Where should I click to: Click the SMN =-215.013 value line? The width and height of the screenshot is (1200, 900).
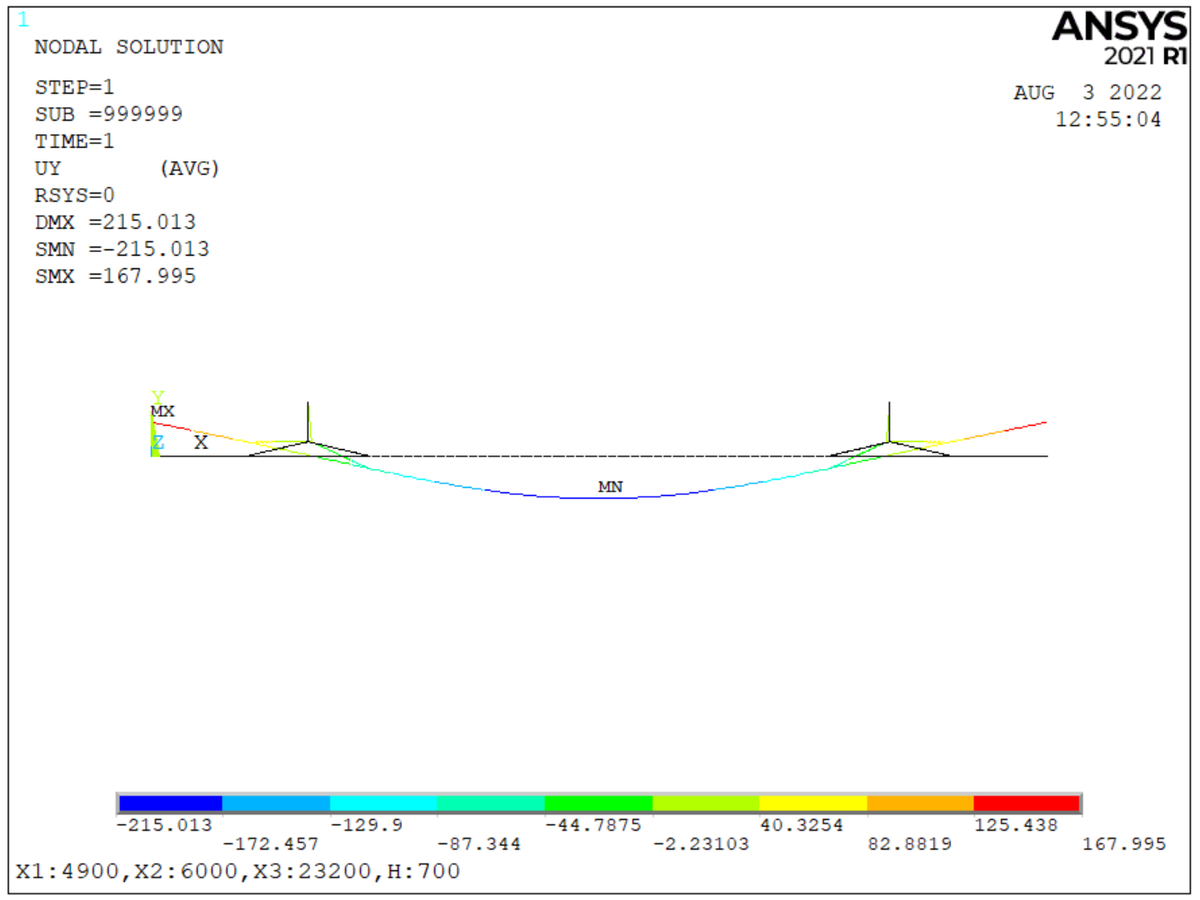(x=122, y=249)
